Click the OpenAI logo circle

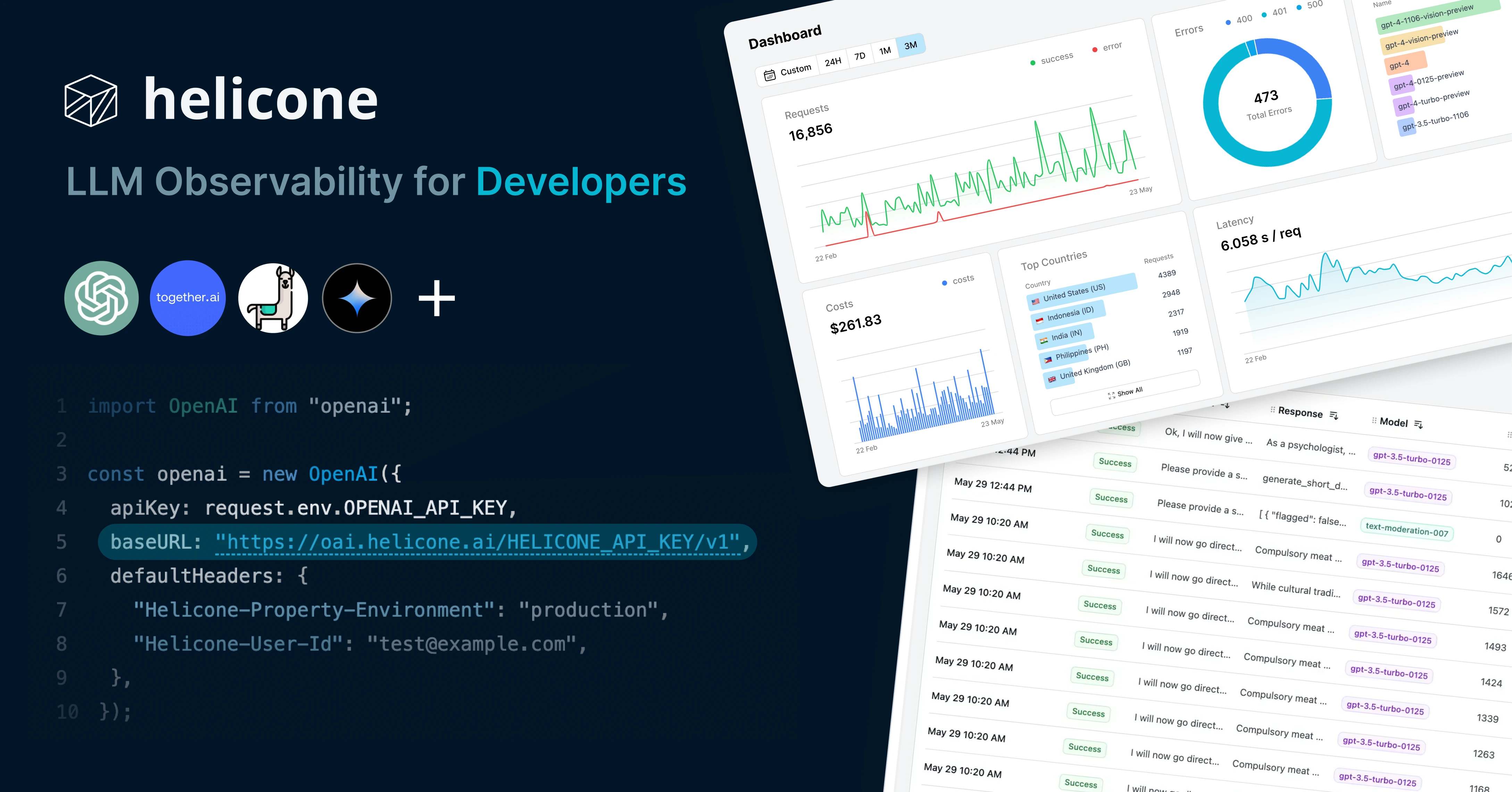[101, 298]
